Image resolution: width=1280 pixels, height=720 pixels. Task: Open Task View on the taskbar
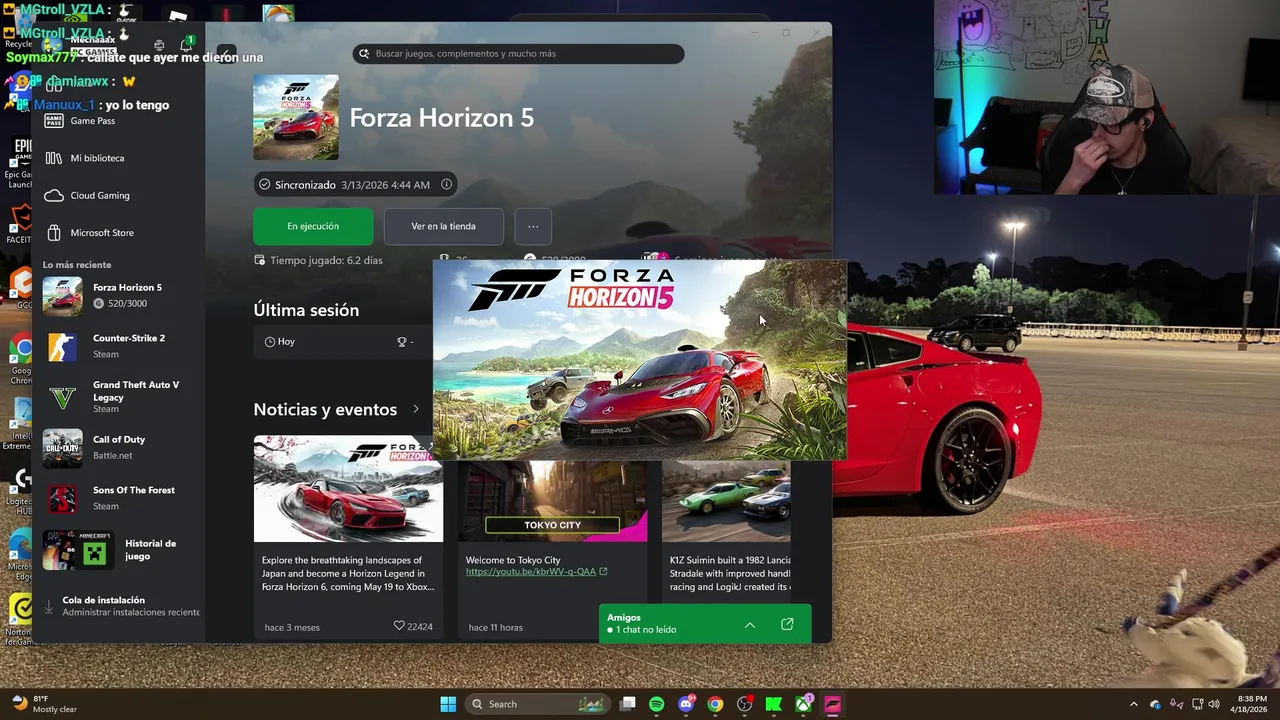(x=627, y=704)
